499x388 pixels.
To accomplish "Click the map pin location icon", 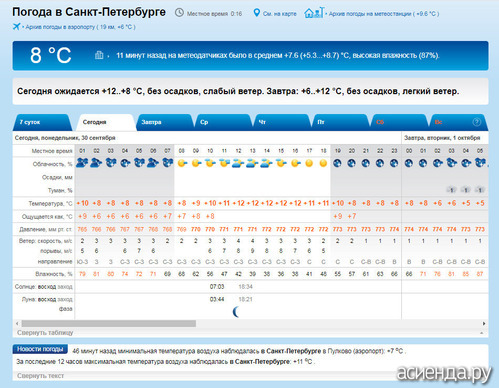I will (x=256, y=13).
